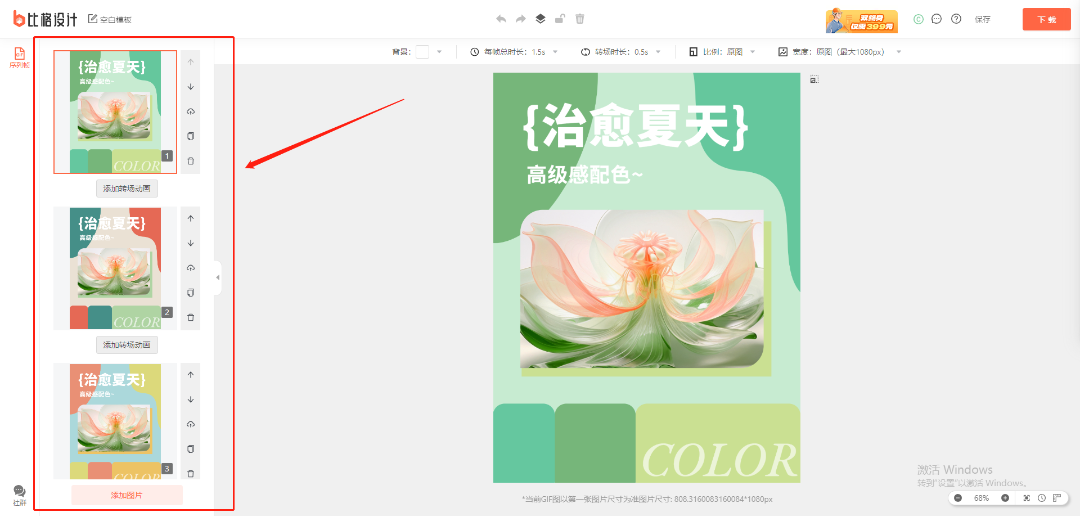Move frame 2 down with arrow icon
The width and height of the screenshot is (1080, 516).
pos(191,243)
